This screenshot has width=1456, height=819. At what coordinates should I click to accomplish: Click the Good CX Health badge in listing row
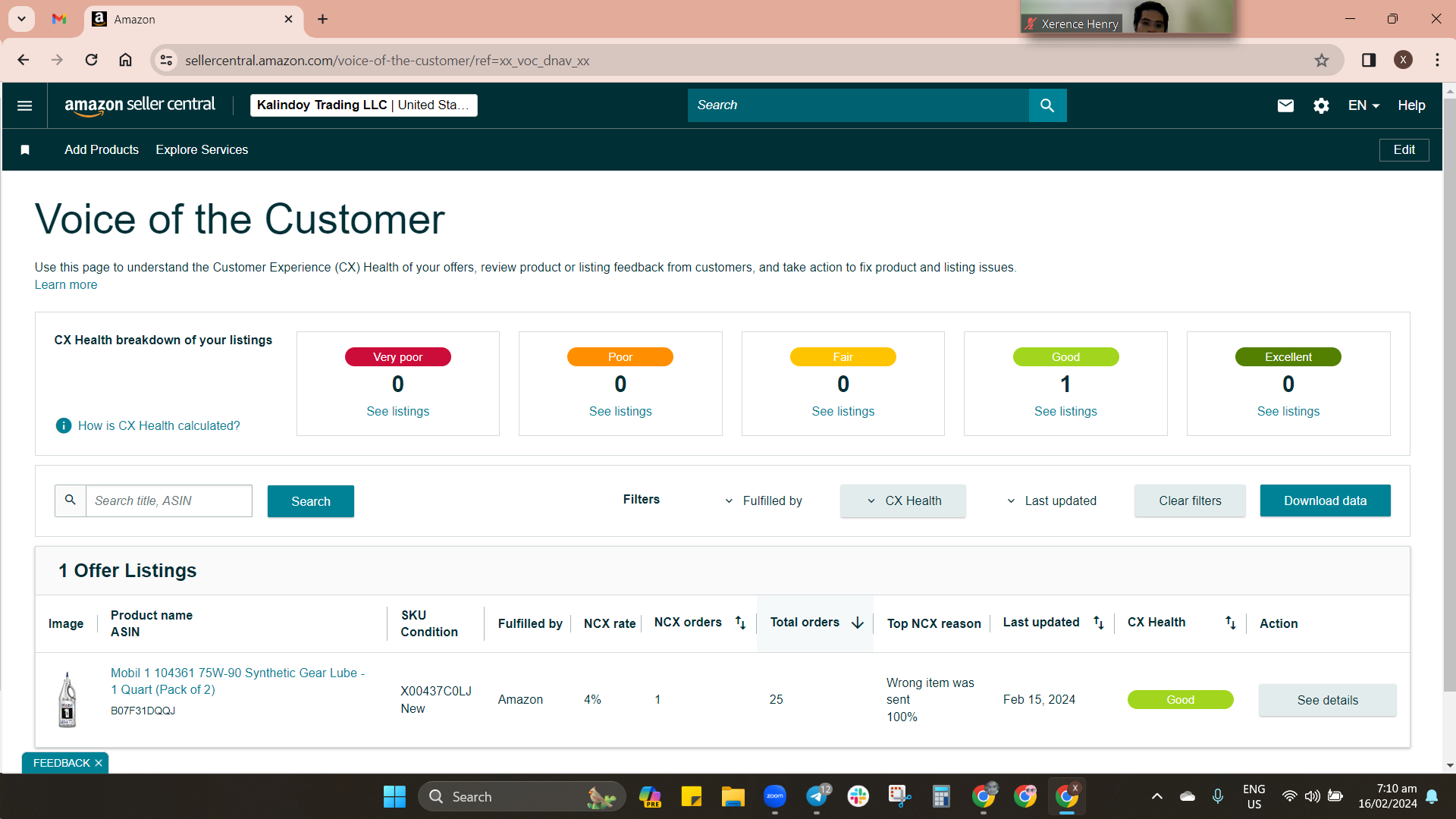click(x=1180, y=700)
